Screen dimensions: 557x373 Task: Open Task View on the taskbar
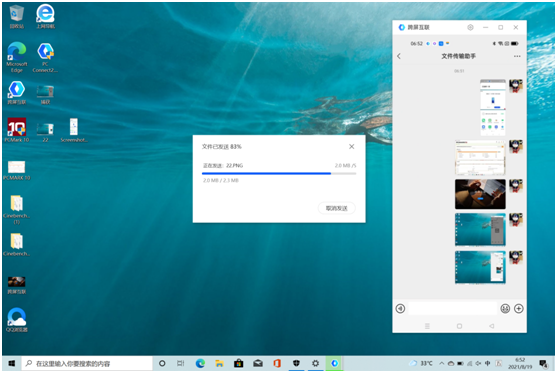[180, 363]
